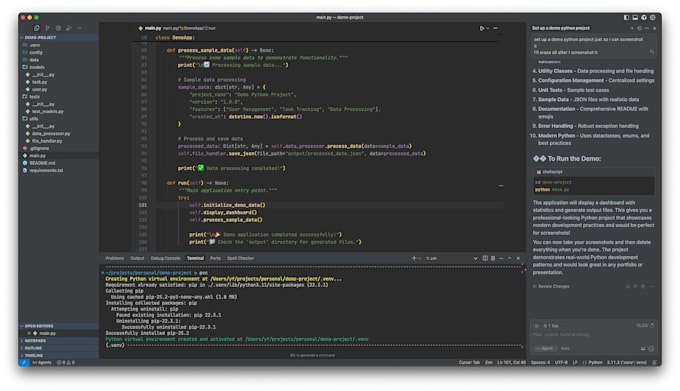This screenshot has height=391, width=680.
Task: Open task.py in the models folder
Action: pyautogui.click(x=59, y=82)
